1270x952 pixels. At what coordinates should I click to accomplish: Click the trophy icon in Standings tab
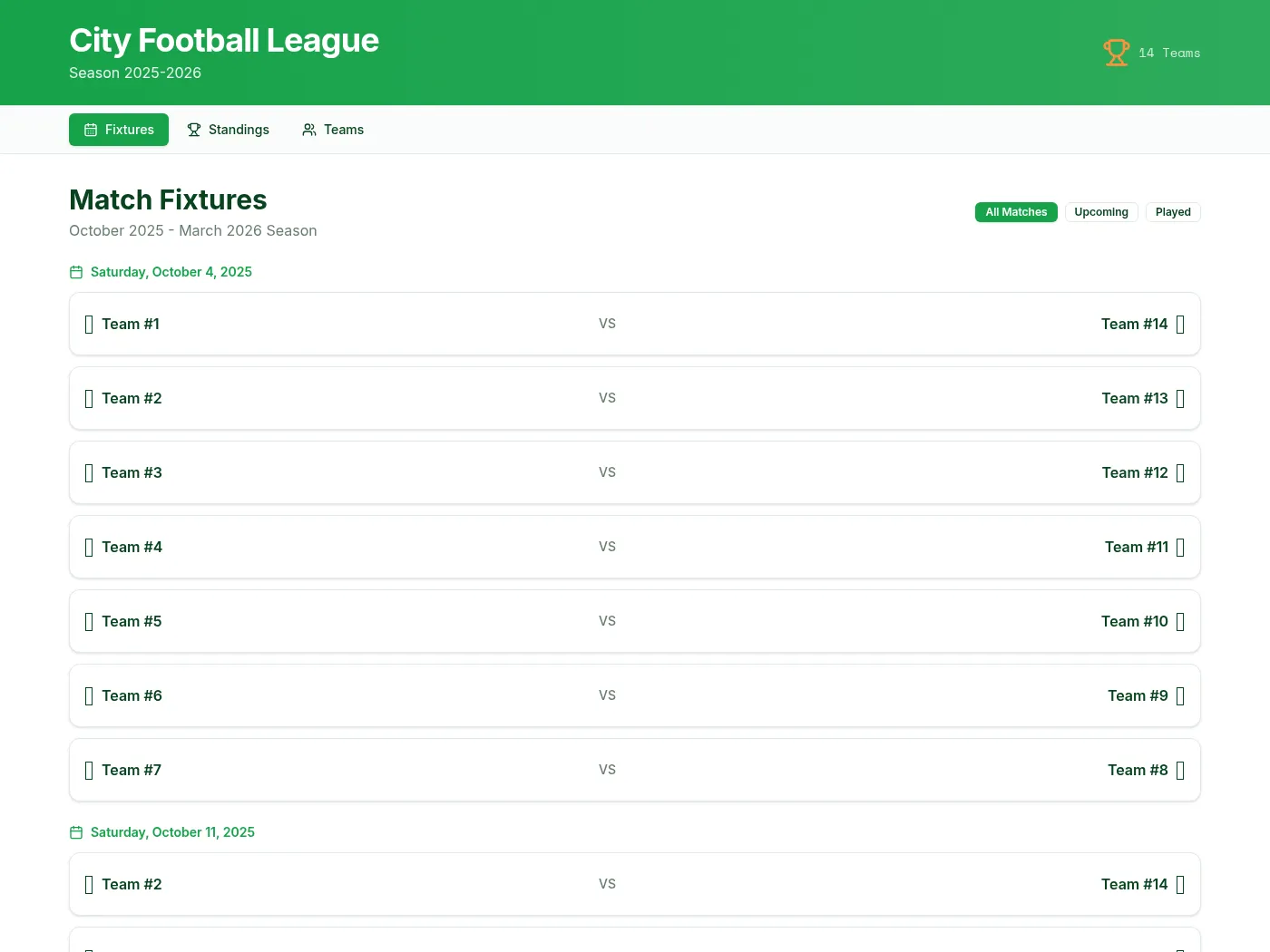click(194, 130)
